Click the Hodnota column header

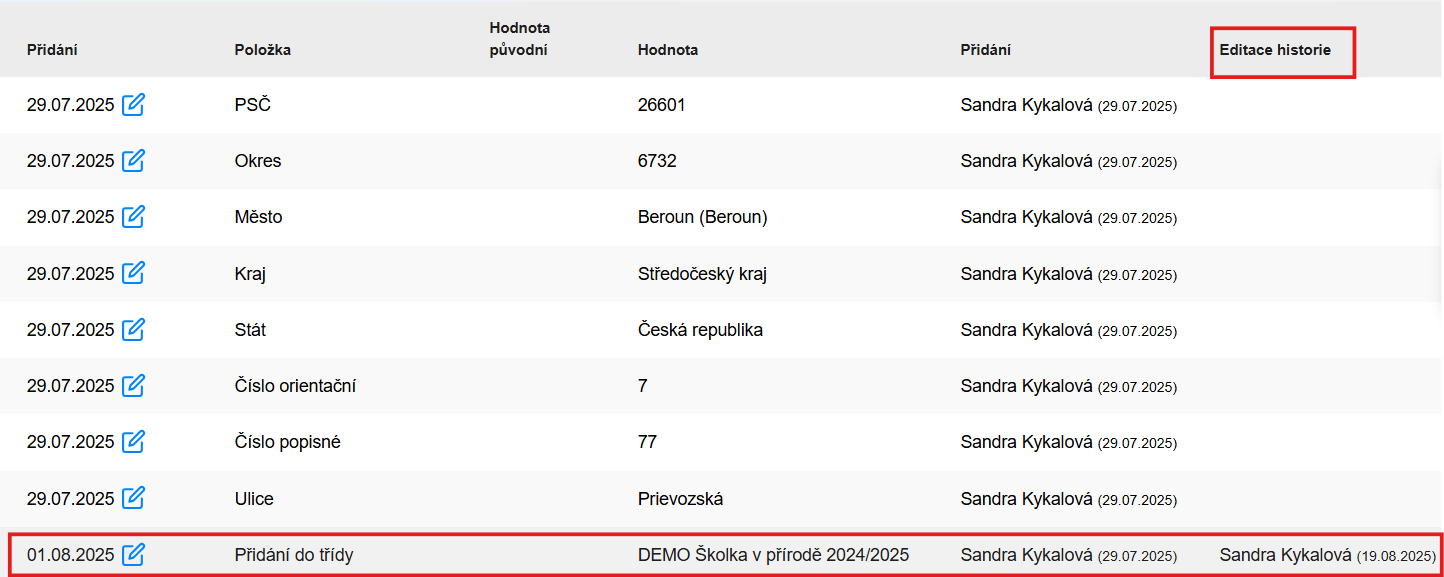[x=668, y=50]
